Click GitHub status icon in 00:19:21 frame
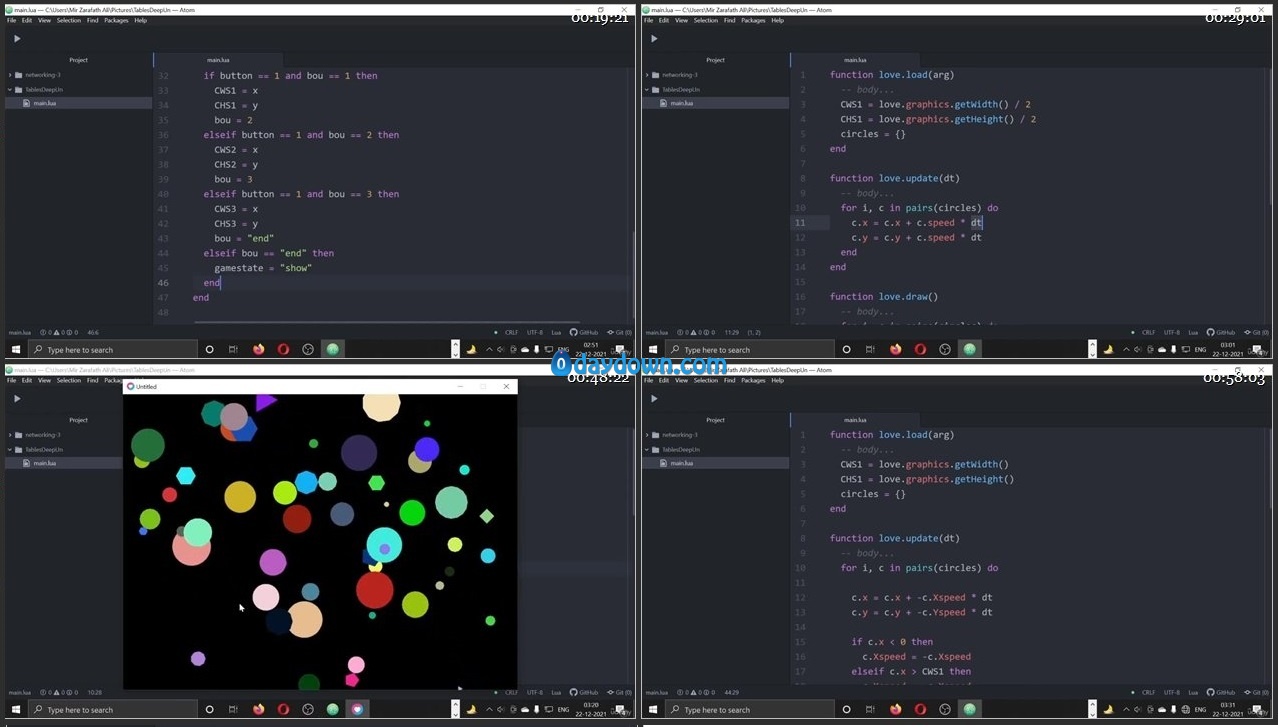Viewport: 1278px width, 727px height. click(584, 332)
